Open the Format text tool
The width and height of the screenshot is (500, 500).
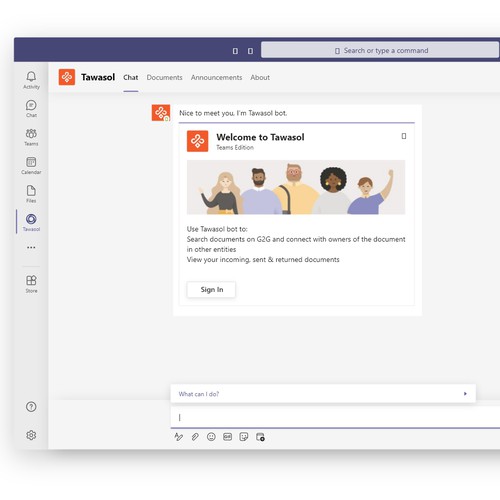179,437
